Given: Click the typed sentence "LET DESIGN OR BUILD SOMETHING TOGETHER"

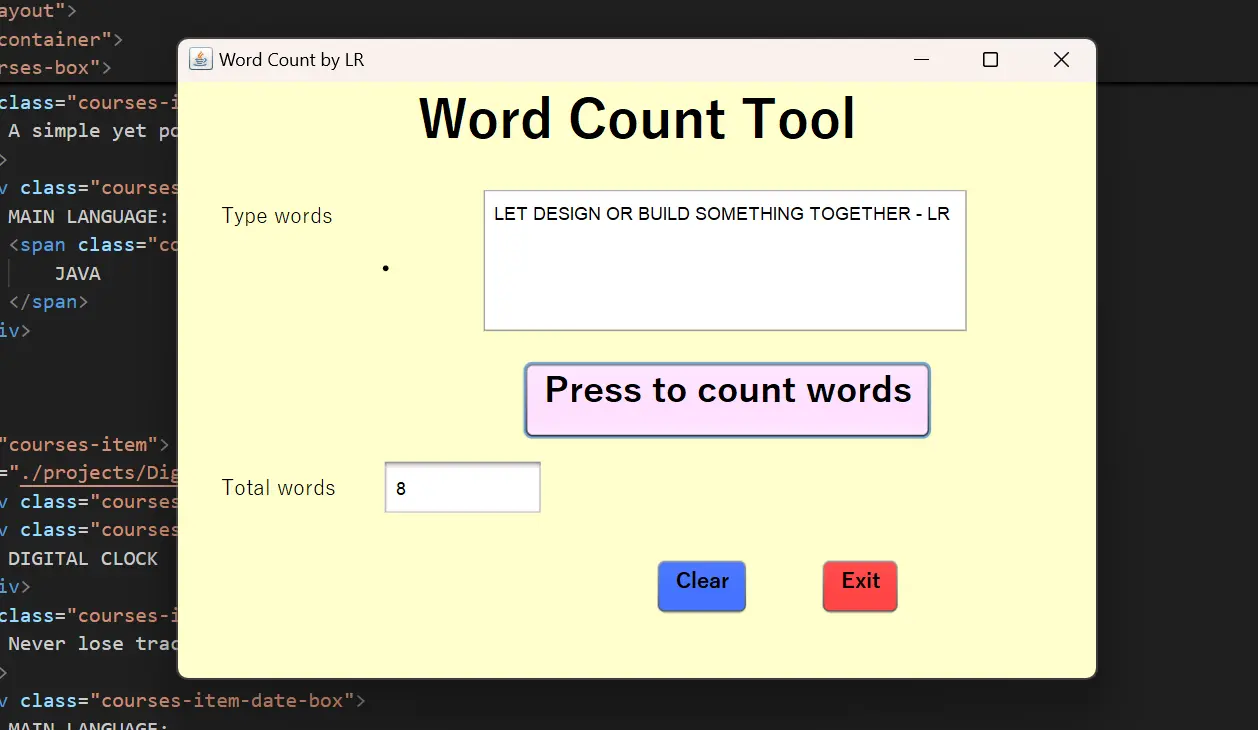Looking at the screenshot, I should pos(720,213).
